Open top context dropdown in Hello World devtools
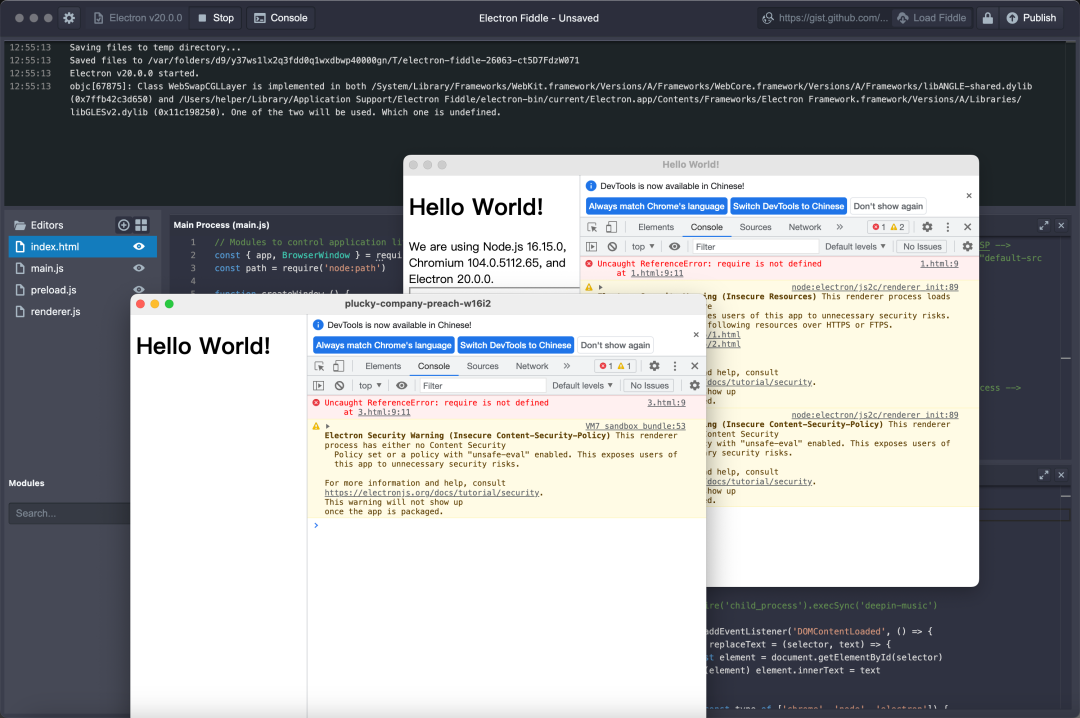Image resolution: width=1080 pixels, height=718 pixels. coord(642,247)
